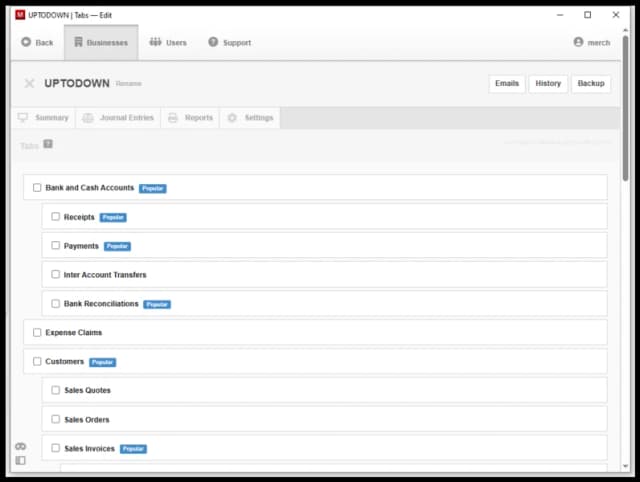640x482 pixels.
Task: Click the Tabs section heading
Action: tap(29, 146)
